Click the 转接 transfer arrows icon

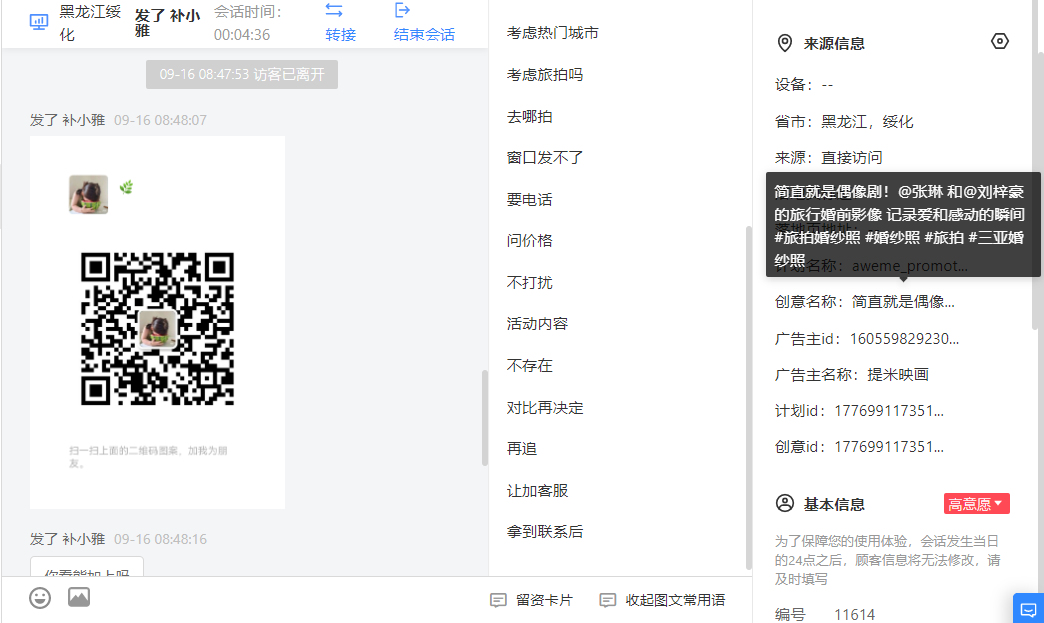click(334, 10)
